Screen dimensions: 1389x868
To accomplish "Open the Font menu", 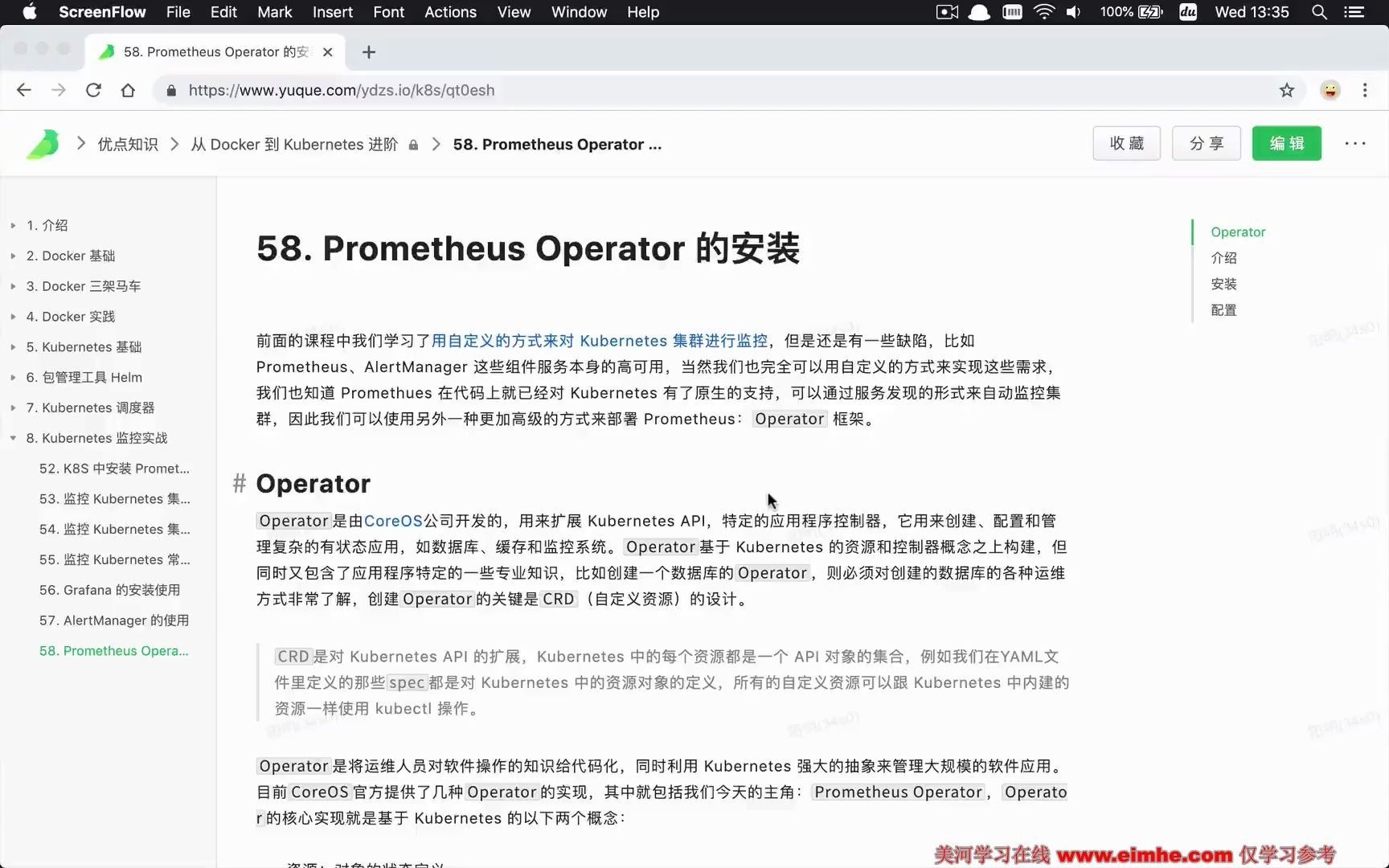I will (388, 12).
